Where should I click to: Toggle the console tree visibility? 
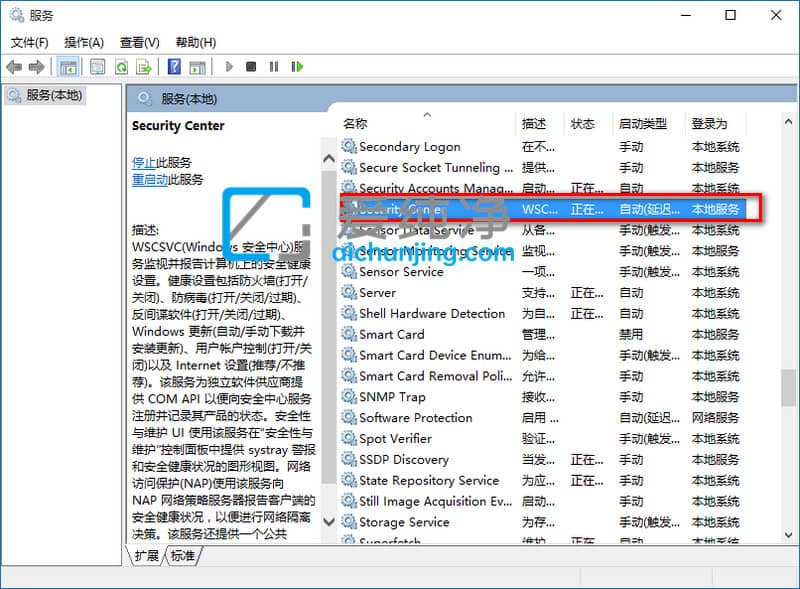(x=68, y=67)
